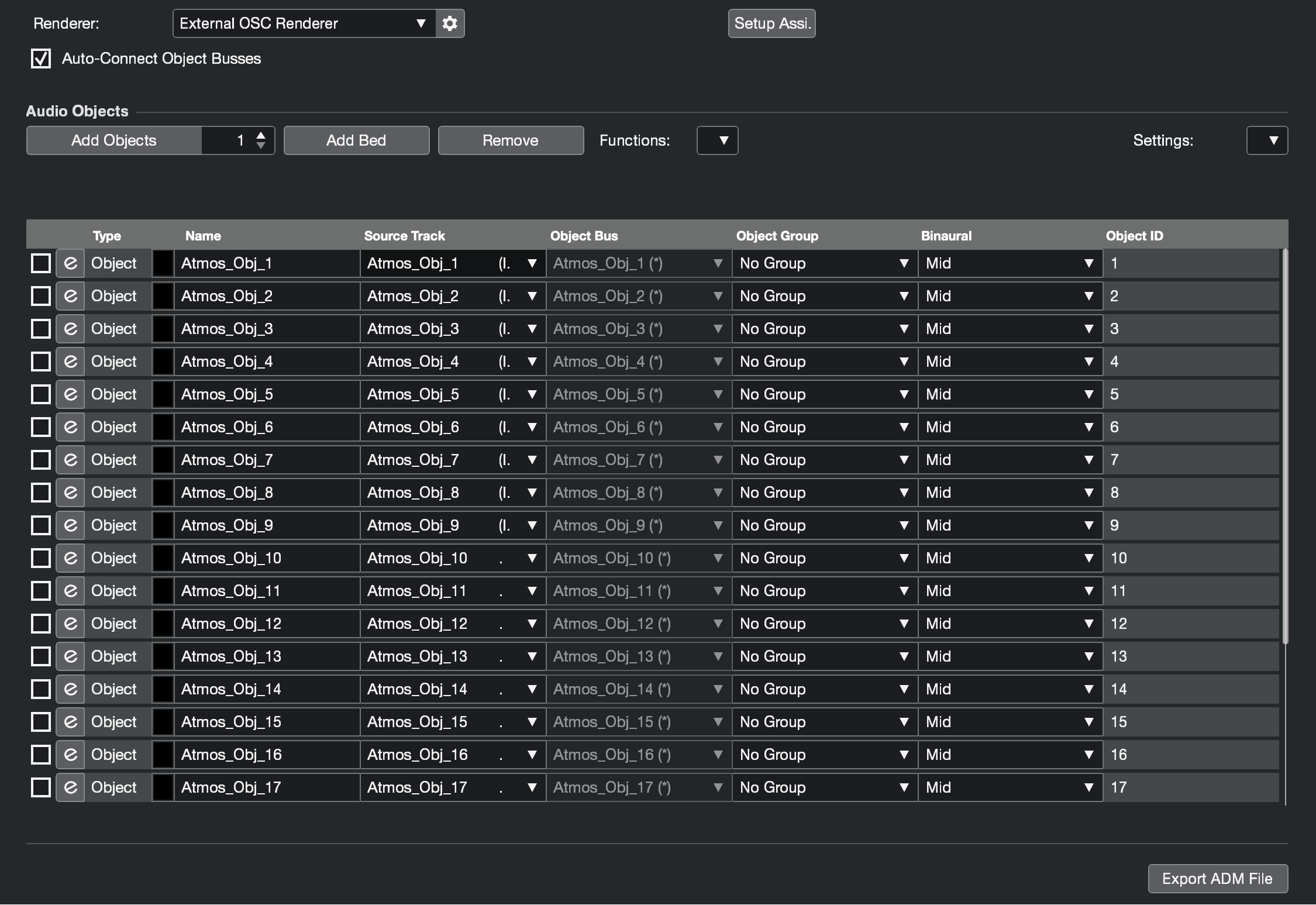The image size is (1316, 905).
Task: Click the Add Bed button
Action: coord(356,140)
